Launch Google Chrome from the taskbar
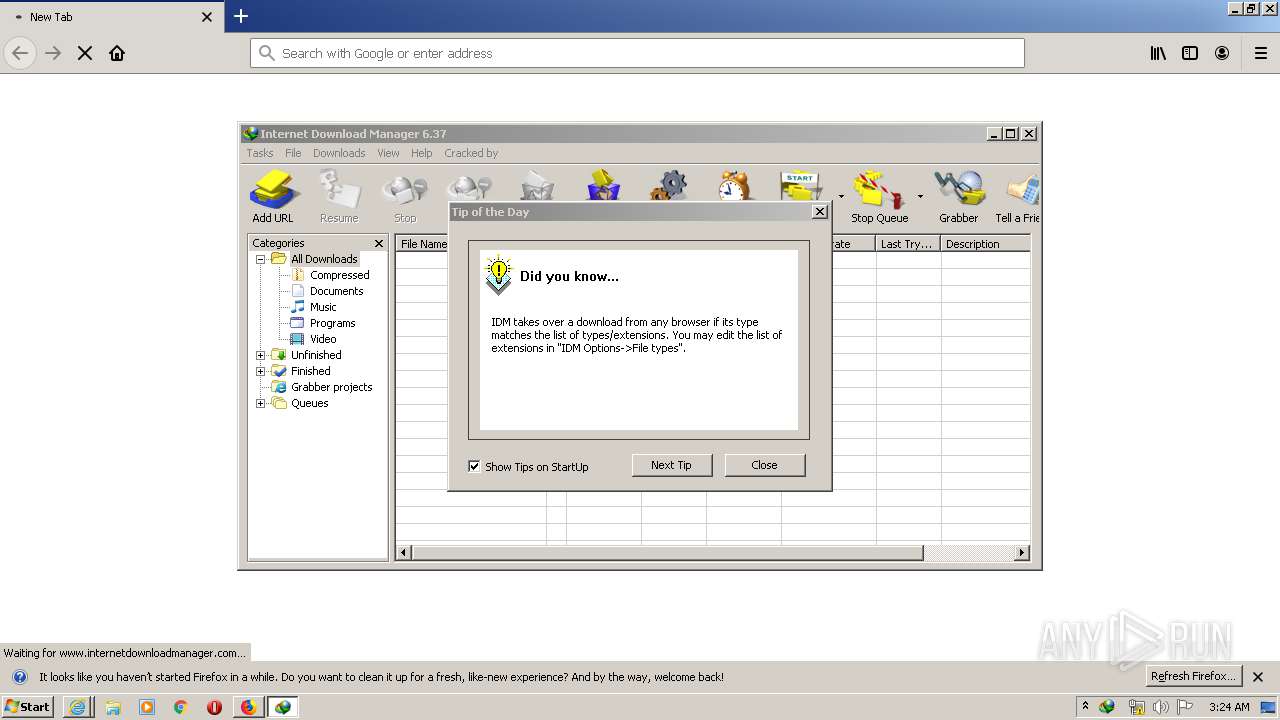The width and height of the screenshot is (1280, 720). tap(181, 707)
